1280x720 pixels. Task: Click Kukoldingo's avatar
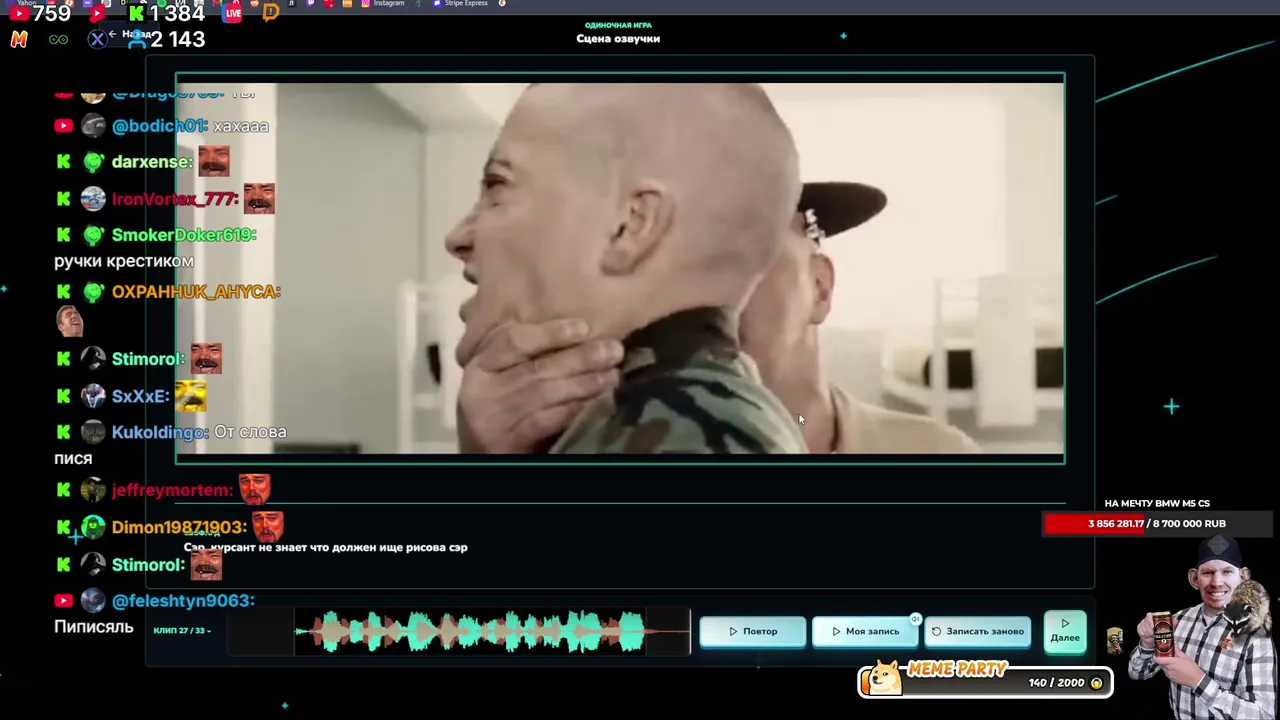(x=93, y=432)
